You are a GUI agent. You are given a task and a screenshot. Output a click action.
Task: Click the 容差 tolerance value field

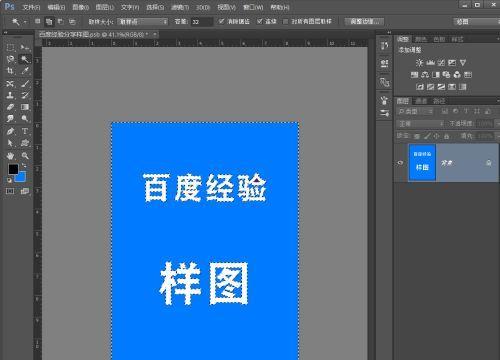[x=202, y=22]
